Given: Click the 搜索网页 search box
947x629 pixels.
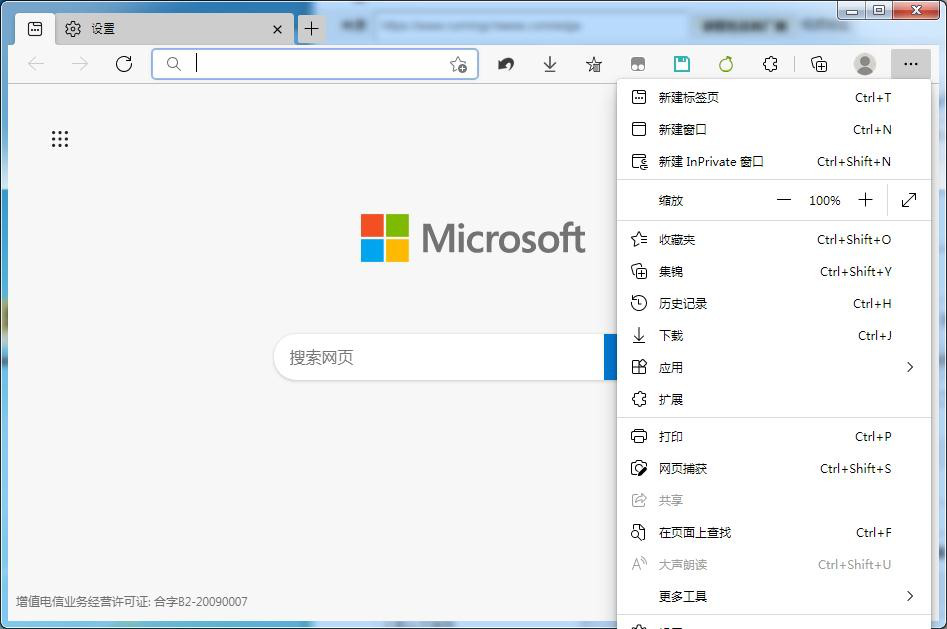Looking at the screenshot, I should pos(440,357).
